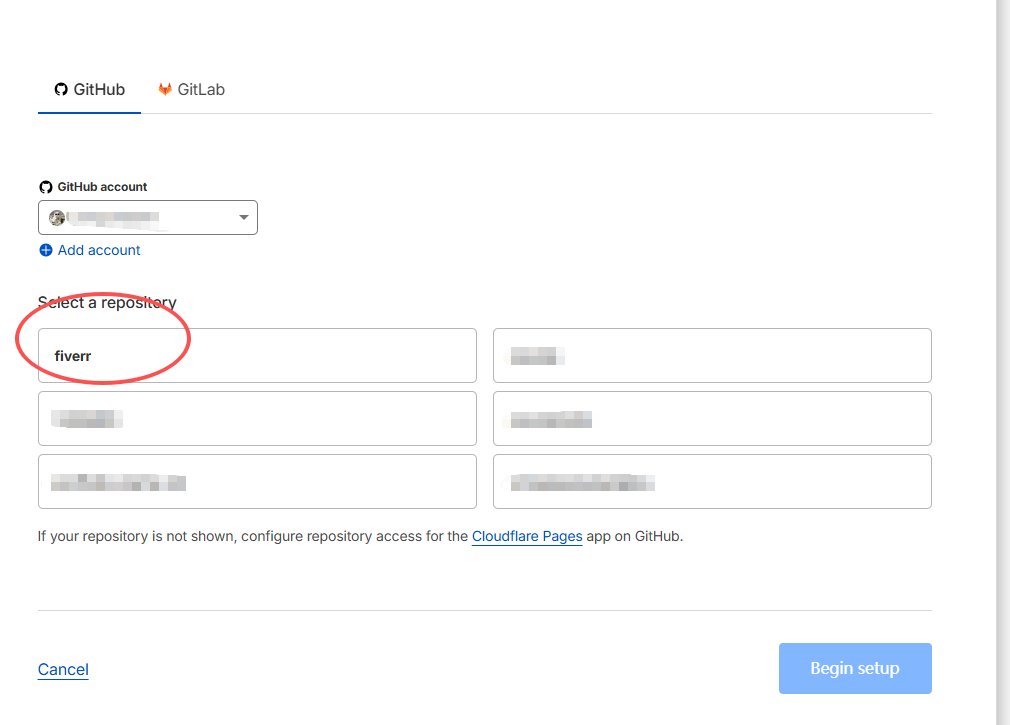Choose the last blurred repository in left column
1010x725 pixels.
(x=257, y=481)
